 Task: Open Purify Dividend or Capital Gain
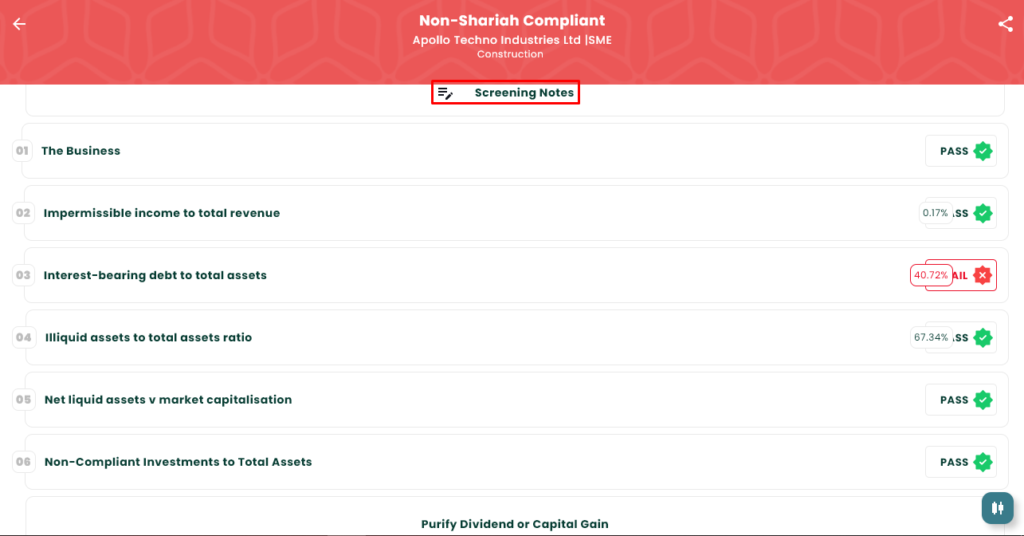[514, 524]
